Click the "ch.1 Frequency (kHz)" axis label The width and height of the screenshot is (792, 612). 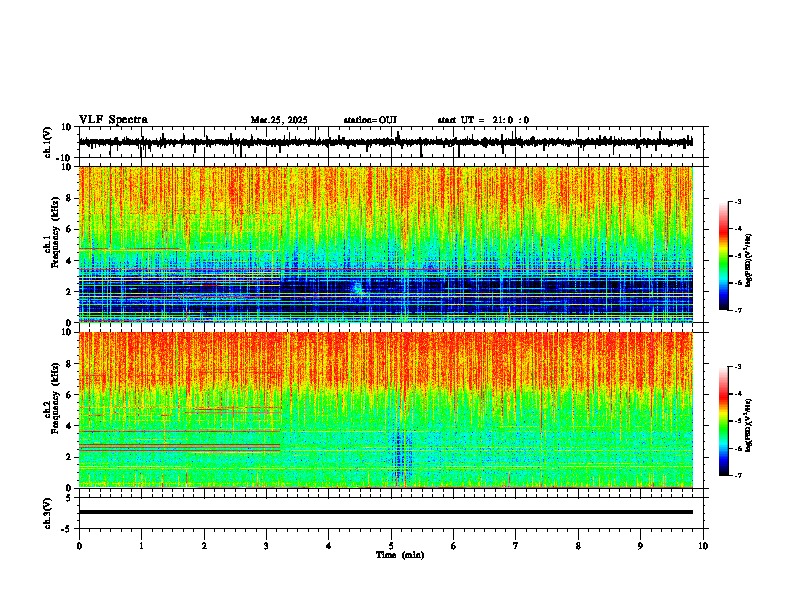[x=52, y=232]
